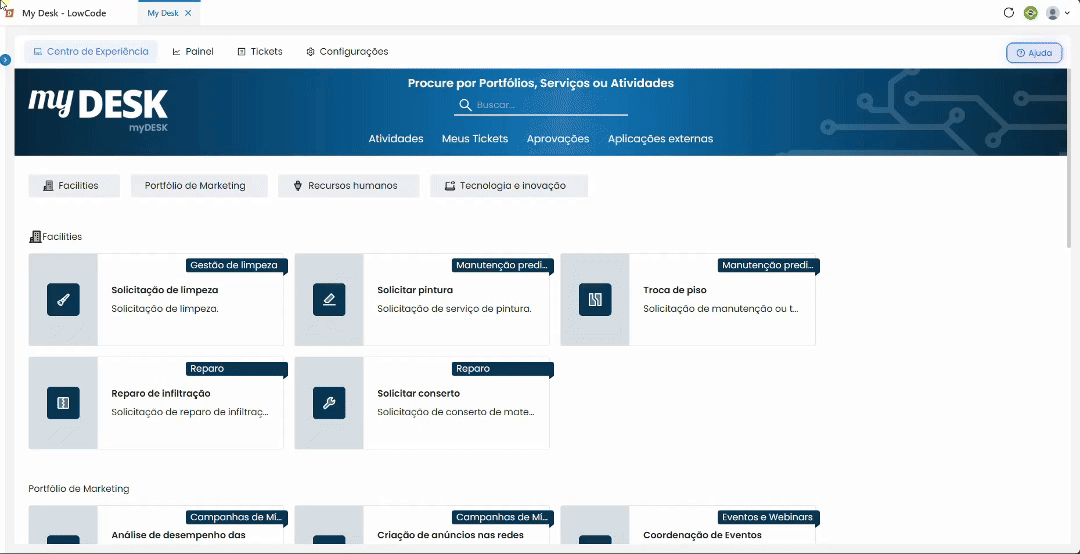
Task: Expand the left sidebar with blue arrow
Action: [x=6, y=60]
